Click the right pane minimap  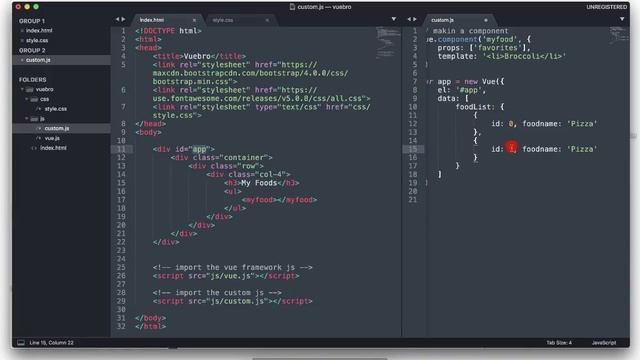tap(619, 35)
